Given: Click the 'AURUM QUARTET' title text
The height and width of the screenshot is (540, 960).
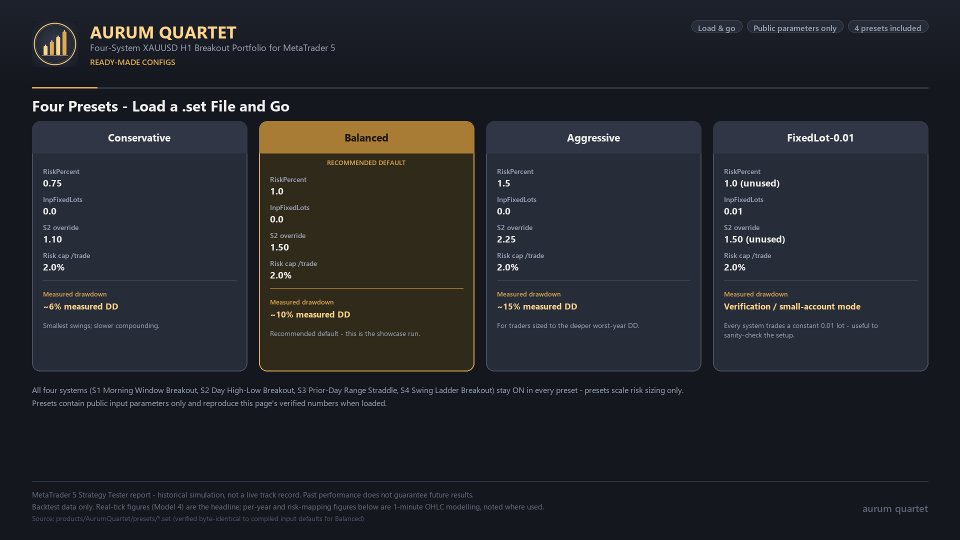Looking at the screenshot, I should pos(163,32).
